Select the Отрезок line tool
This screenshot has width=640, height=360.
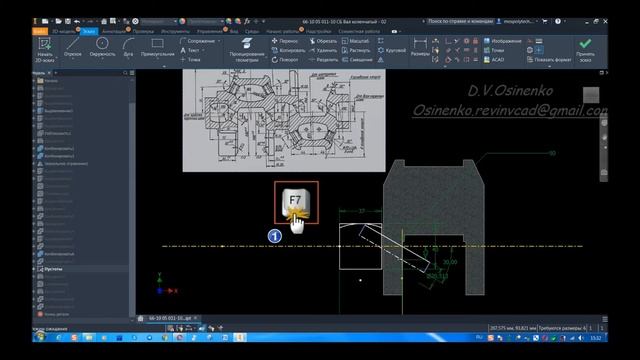pyautogui.click(x=73, y=47)
